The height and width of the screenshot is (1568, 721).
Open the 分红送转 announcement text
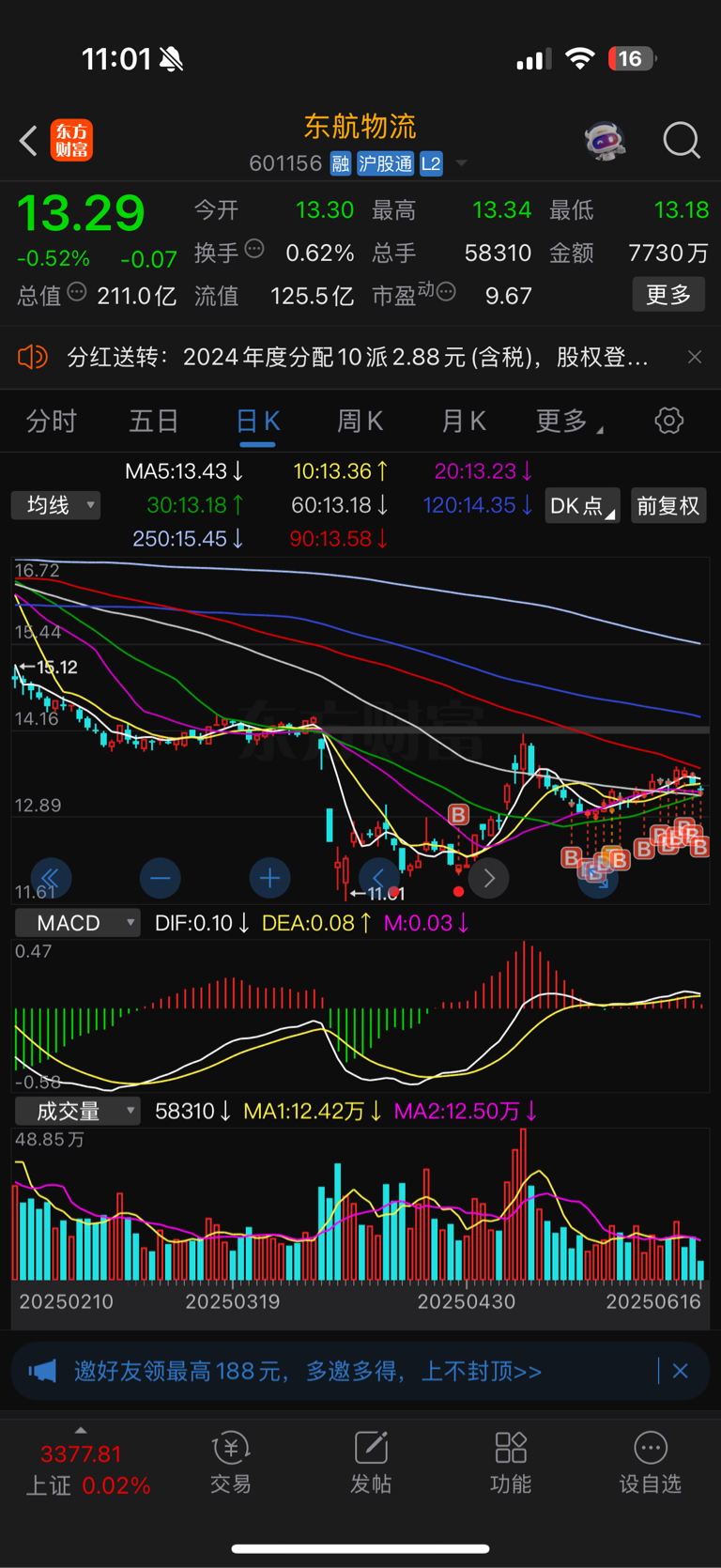click(x=358, y=357)
